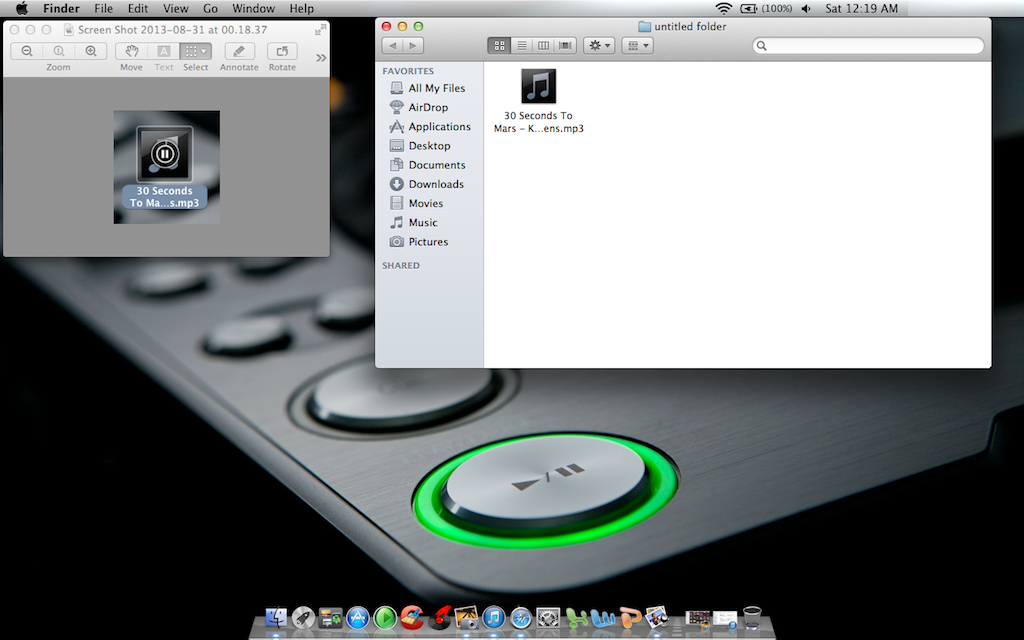Select the 30 Seconds To Mars mp3 icon
This screenshot has width=1024, height=640.
(x=538, y=86)
